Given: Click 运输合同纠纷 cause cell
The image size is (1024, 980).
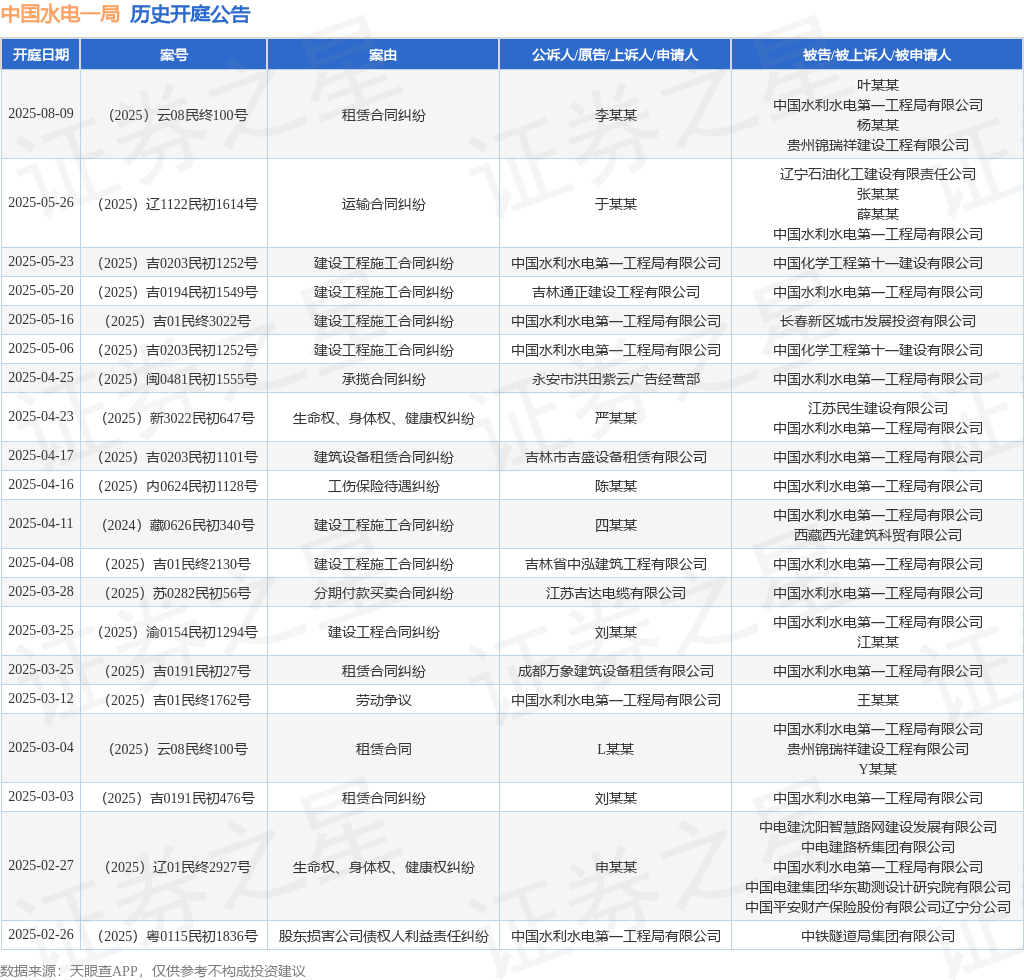Looking at the screenshot, I should (383, 204).
